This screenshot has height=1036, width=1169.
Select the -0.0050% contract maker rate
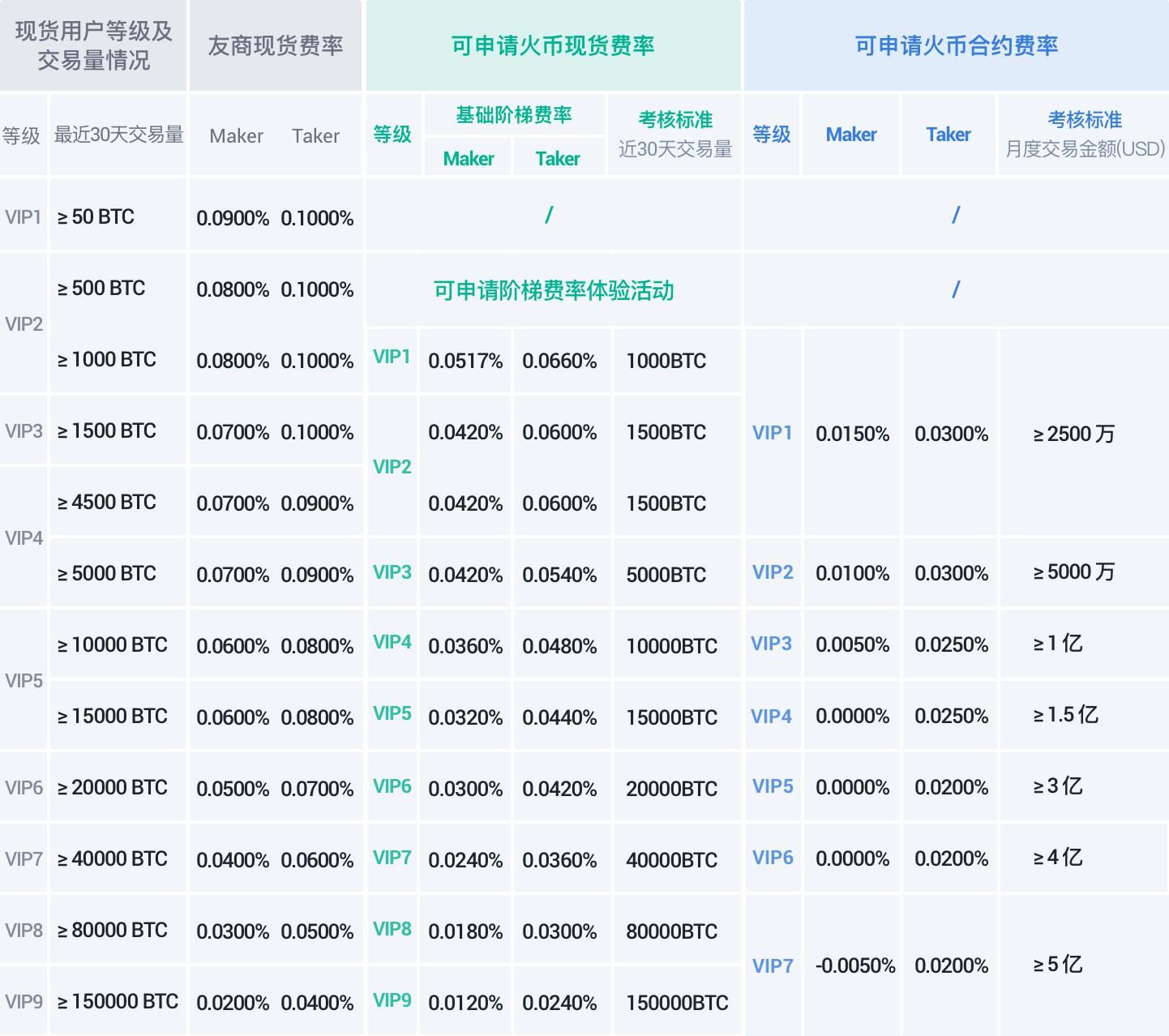pos(855,965)
